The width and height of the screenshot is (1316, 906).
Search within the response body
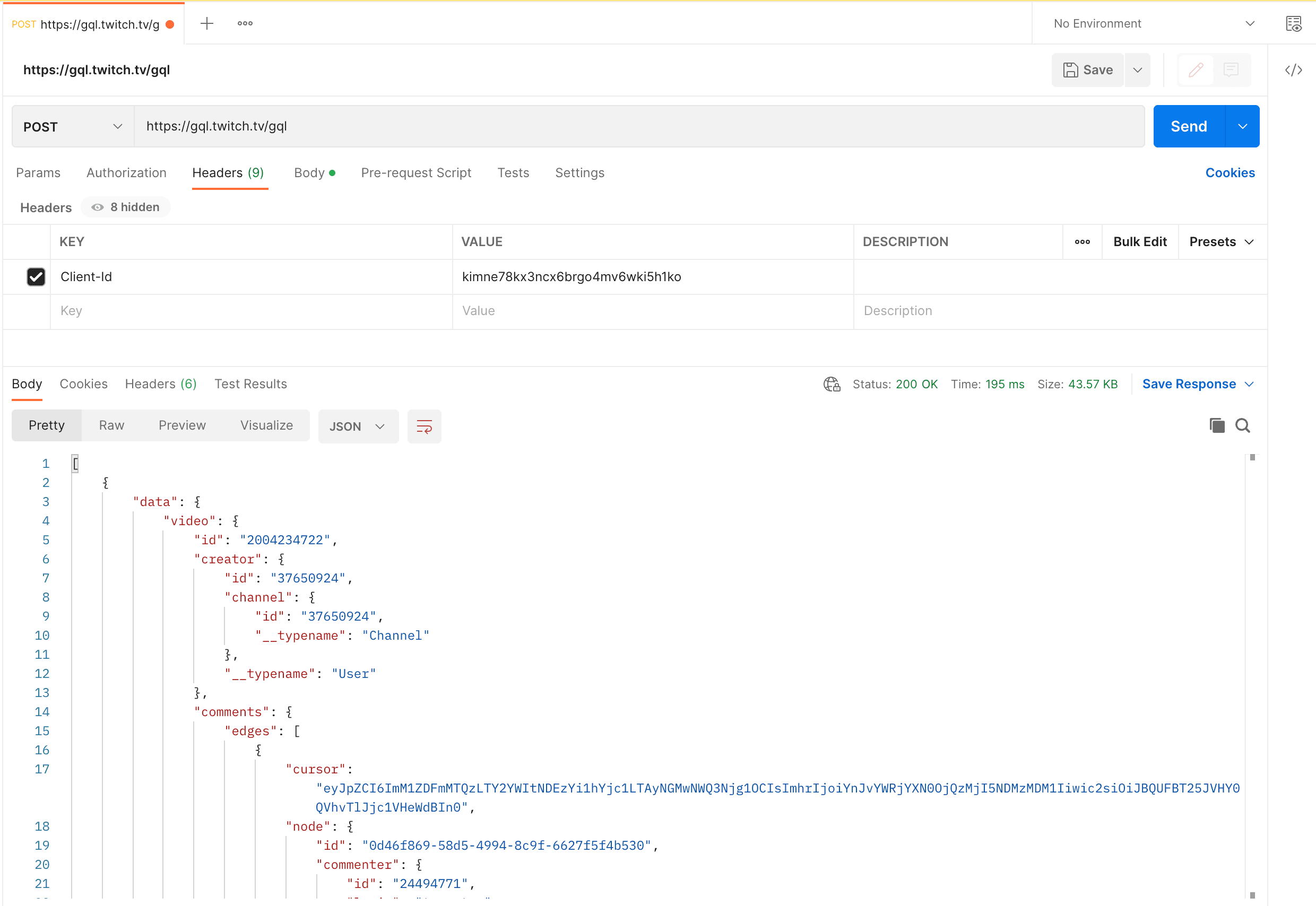pyautogui.click(x=1243, y=425)
